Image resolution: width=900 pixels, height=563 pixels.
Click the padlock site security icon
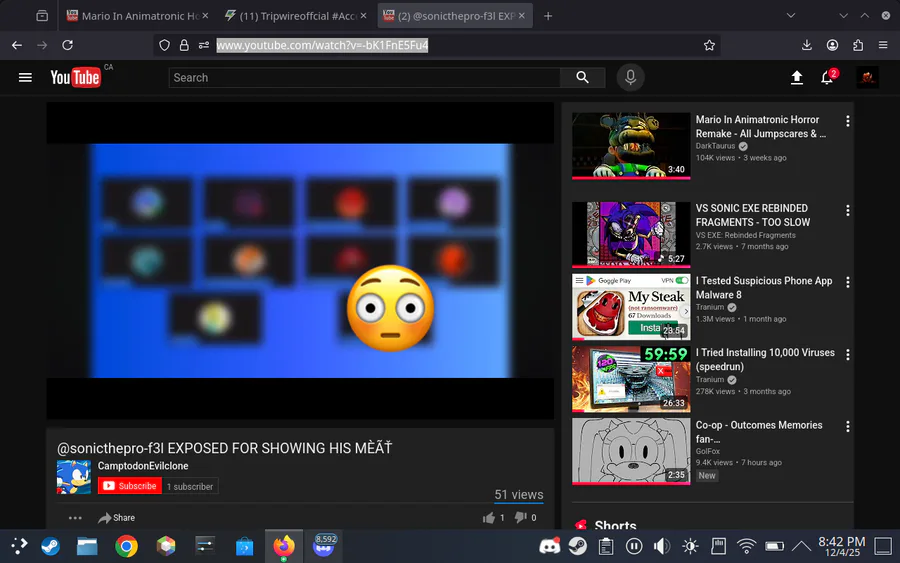[x=184, y=45]
